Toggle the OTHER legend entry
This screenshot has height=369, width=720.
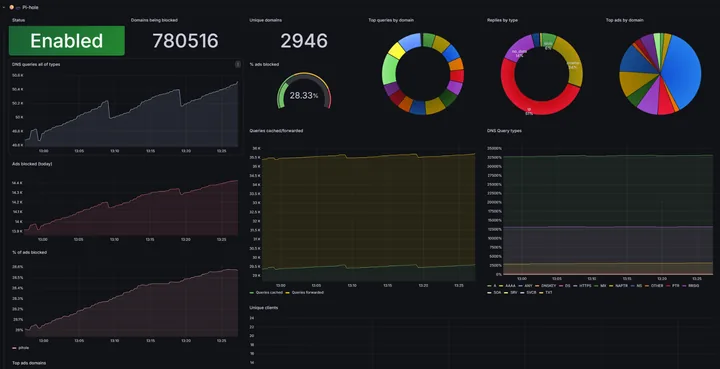(653, 286)
